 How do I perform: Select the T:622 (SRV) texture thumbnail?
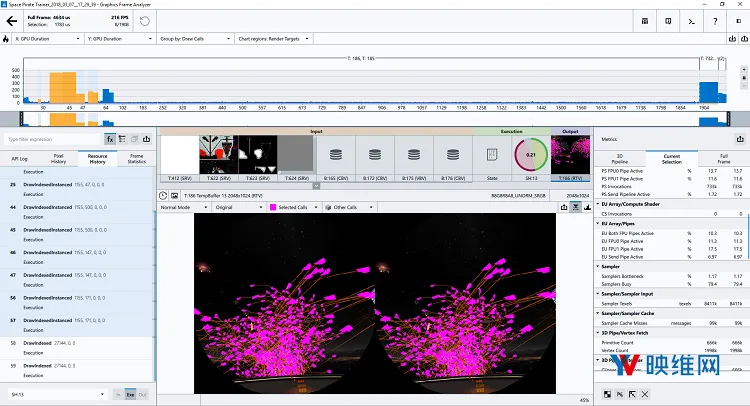pyautogui.click(x=219, y=154)
